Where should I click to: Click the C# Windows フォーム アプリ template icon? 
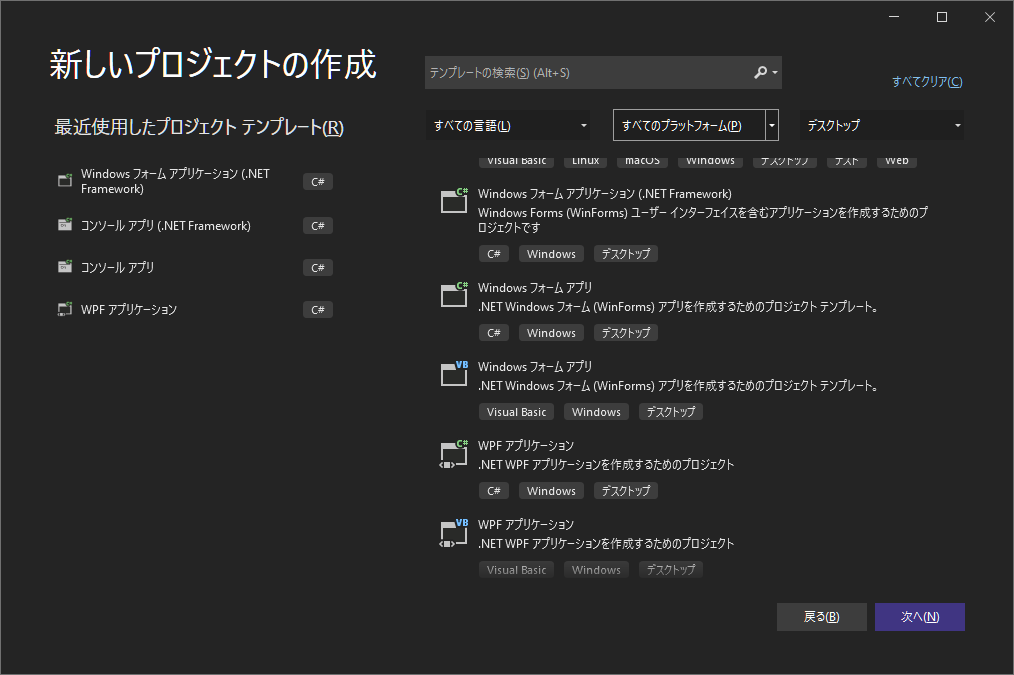tap(454, 294)
